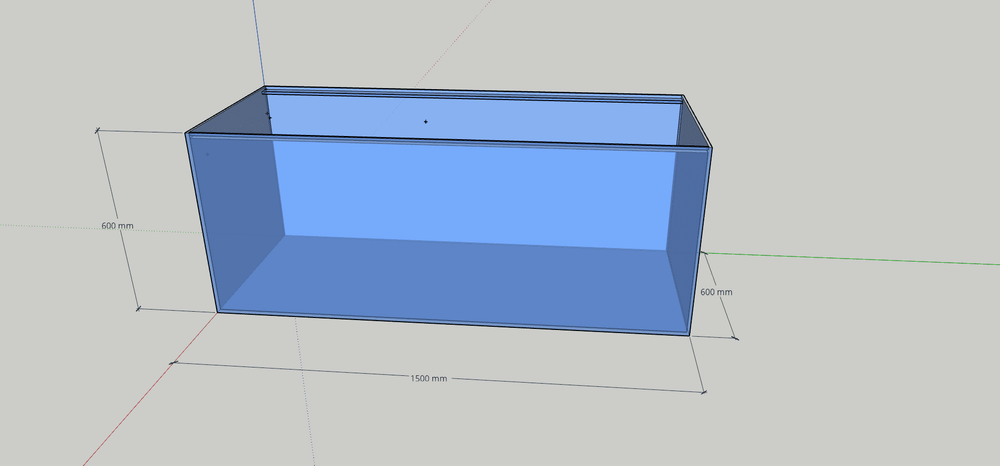Click the front top-left corner of the tank

pyautogui.click(x=187, y=132)
